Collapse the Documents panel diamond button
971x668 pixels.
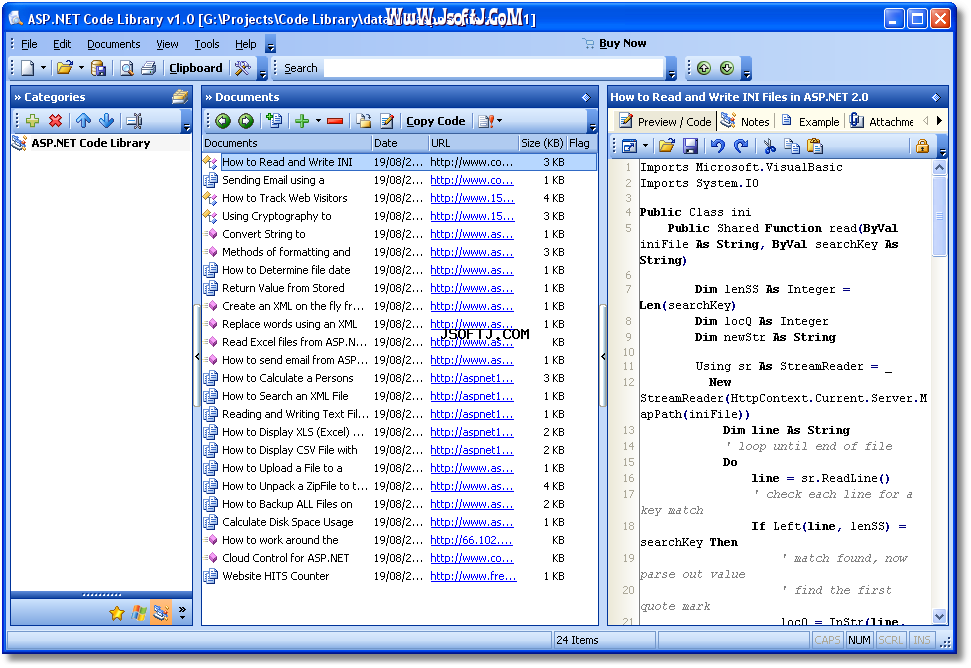click(x=586, y=97)
